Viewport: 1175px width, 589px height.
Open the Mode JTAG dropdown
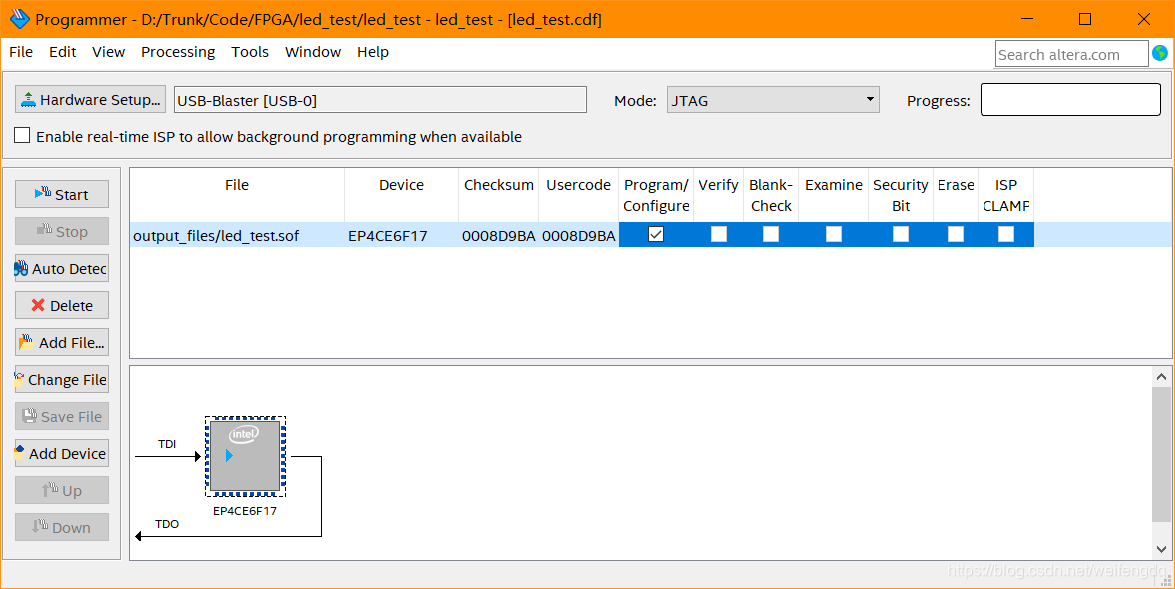[773, 100]
